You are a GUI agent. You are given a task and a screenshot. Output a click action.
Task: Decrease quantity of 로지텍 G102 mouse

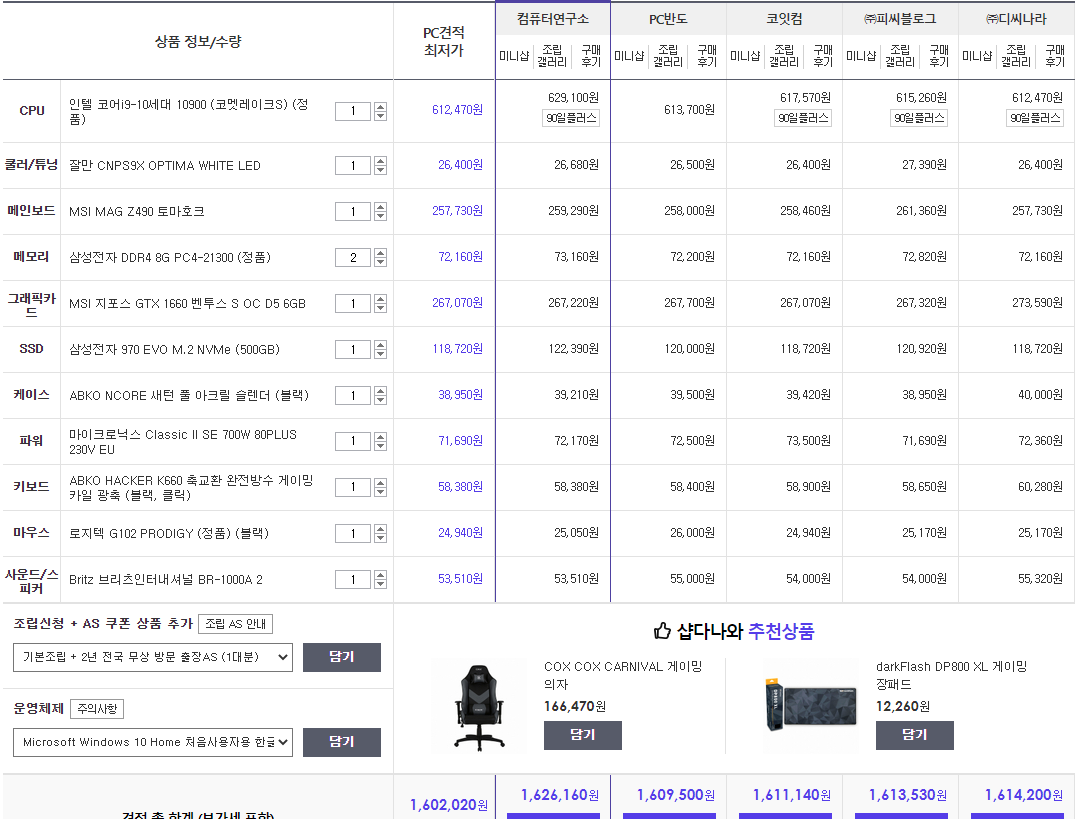(381, 538)
